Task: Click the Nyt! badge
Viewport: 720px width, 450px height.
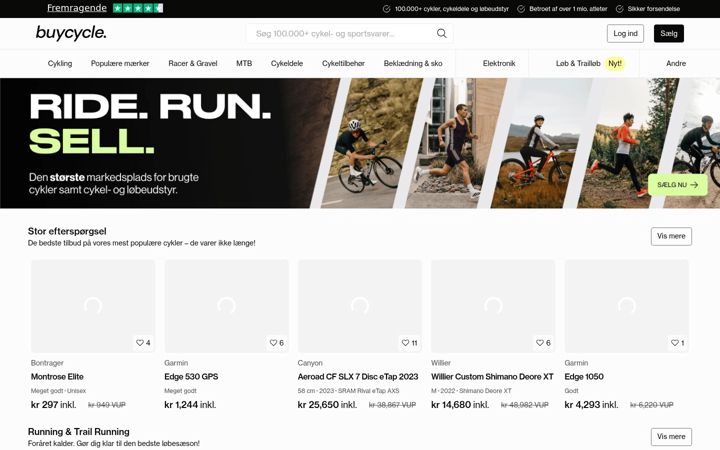Action: [x=615, y=63]
